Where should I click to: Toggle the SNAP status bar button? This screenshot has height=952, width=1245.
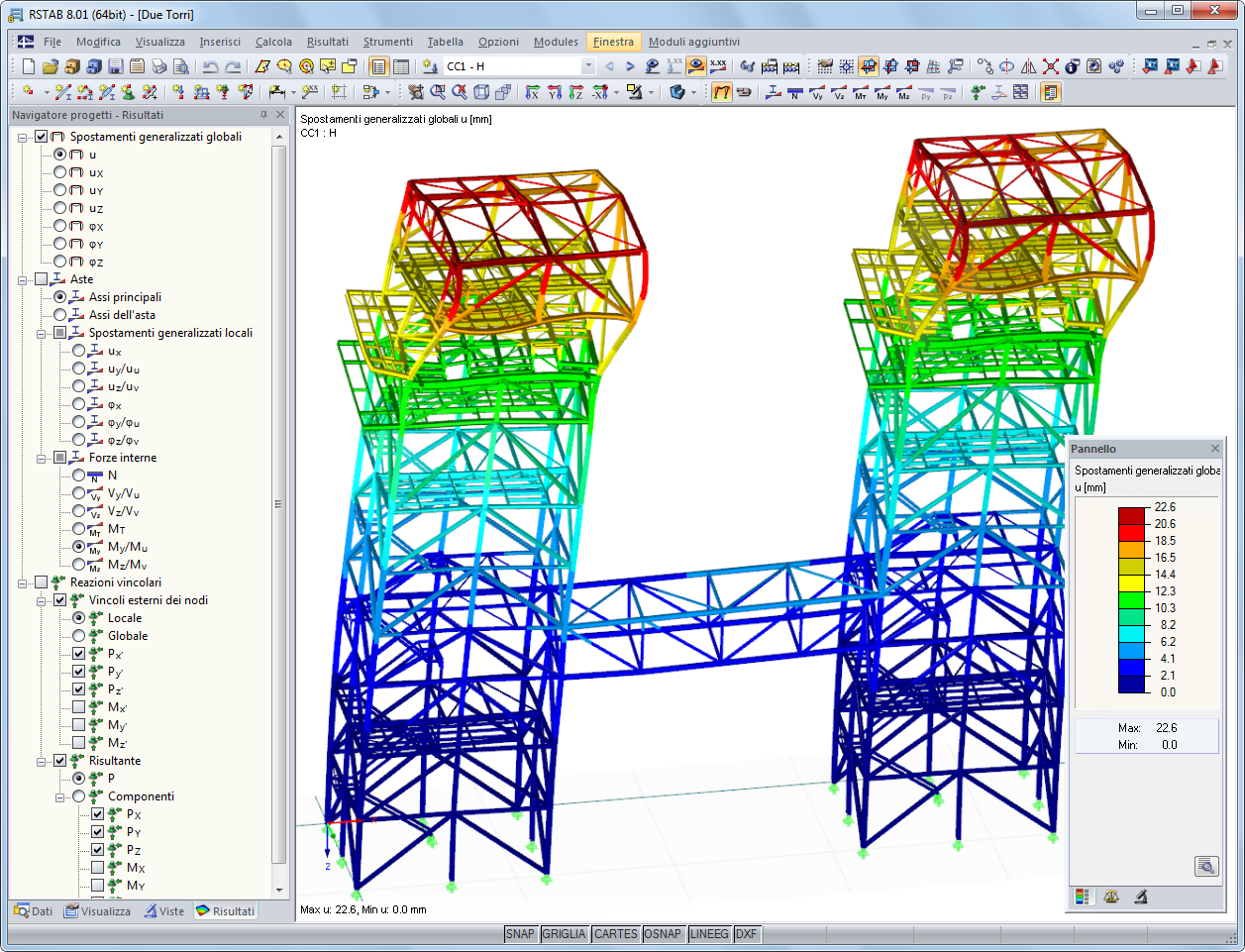click(x=520, y=934)
